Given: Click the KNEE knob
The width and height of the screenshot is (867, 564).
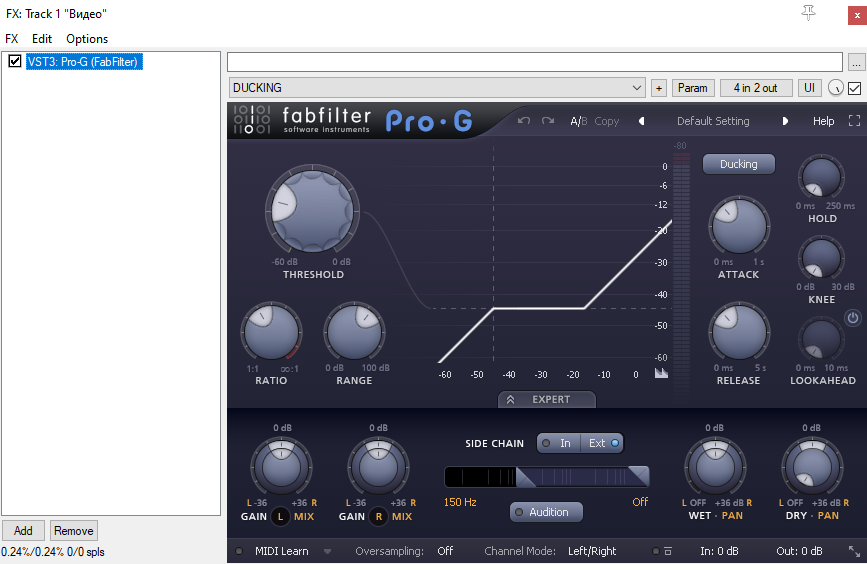Looking at the screenshot, I should click(x=821, y=258).
